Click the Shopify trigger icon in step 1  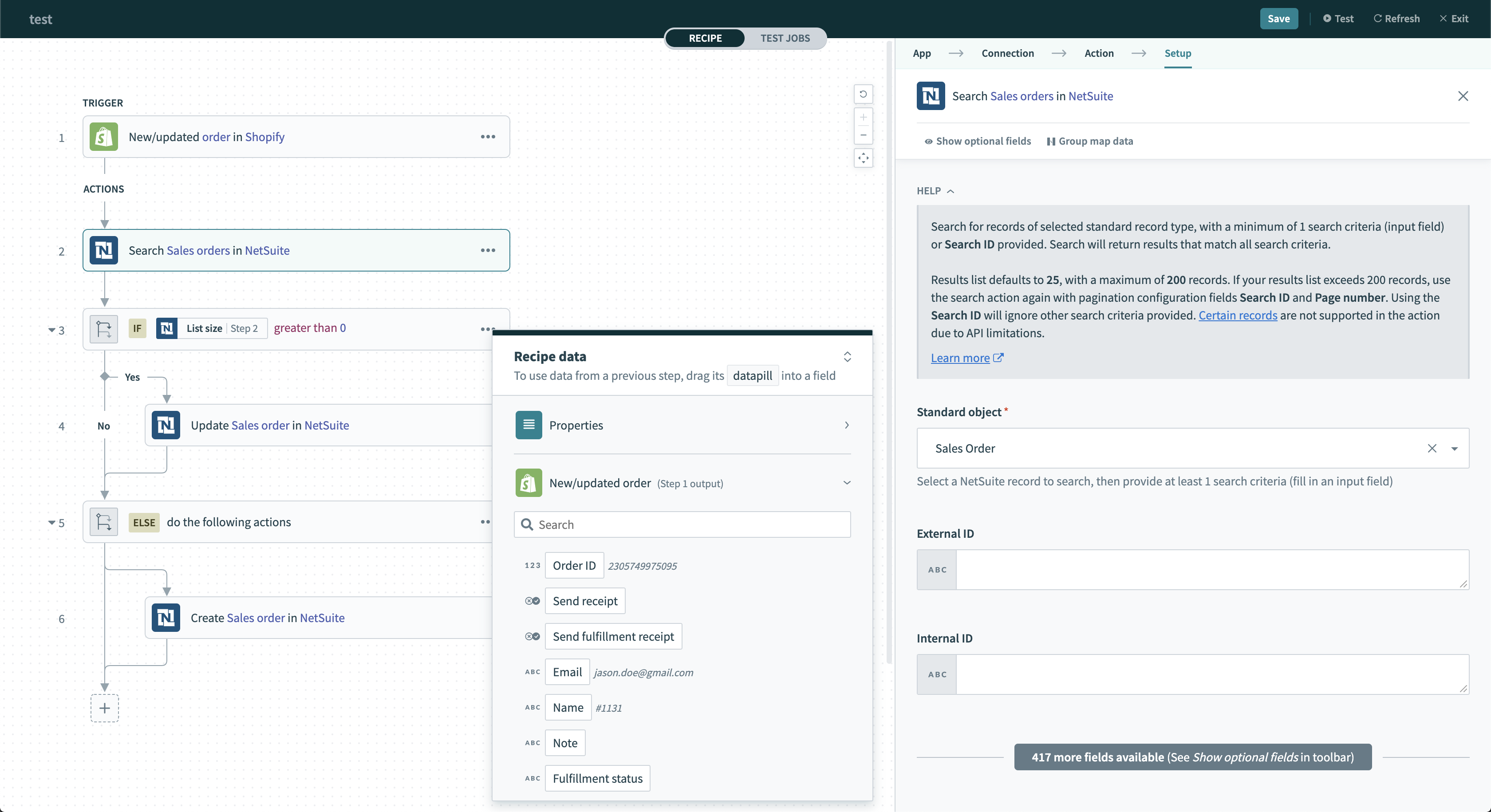[104, 136]
